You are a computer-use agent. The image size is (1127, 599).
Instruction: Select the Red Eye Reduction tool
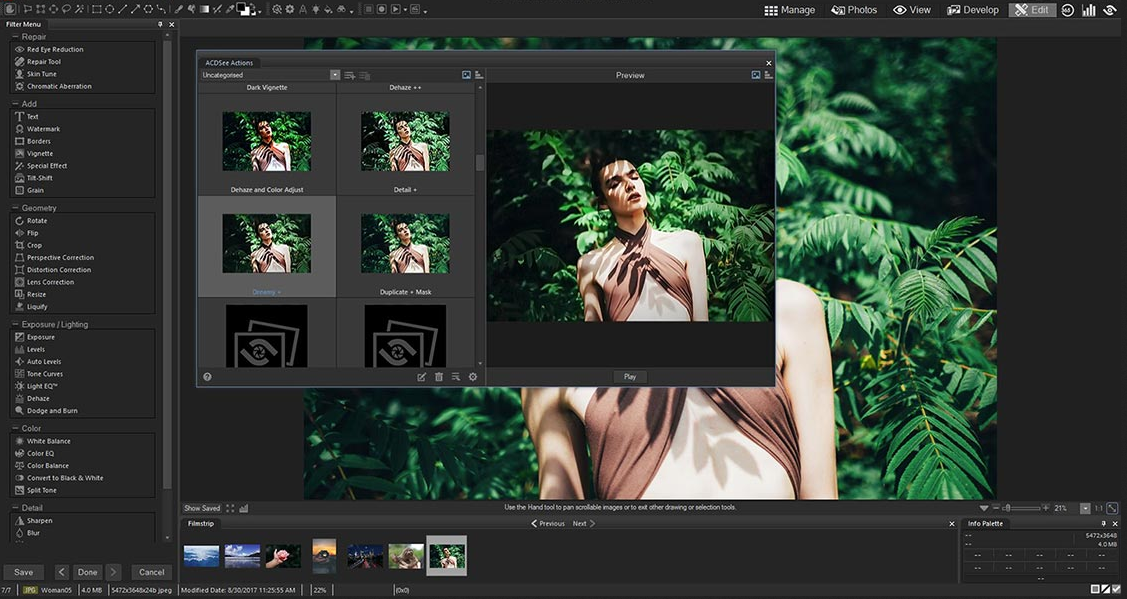55,49
